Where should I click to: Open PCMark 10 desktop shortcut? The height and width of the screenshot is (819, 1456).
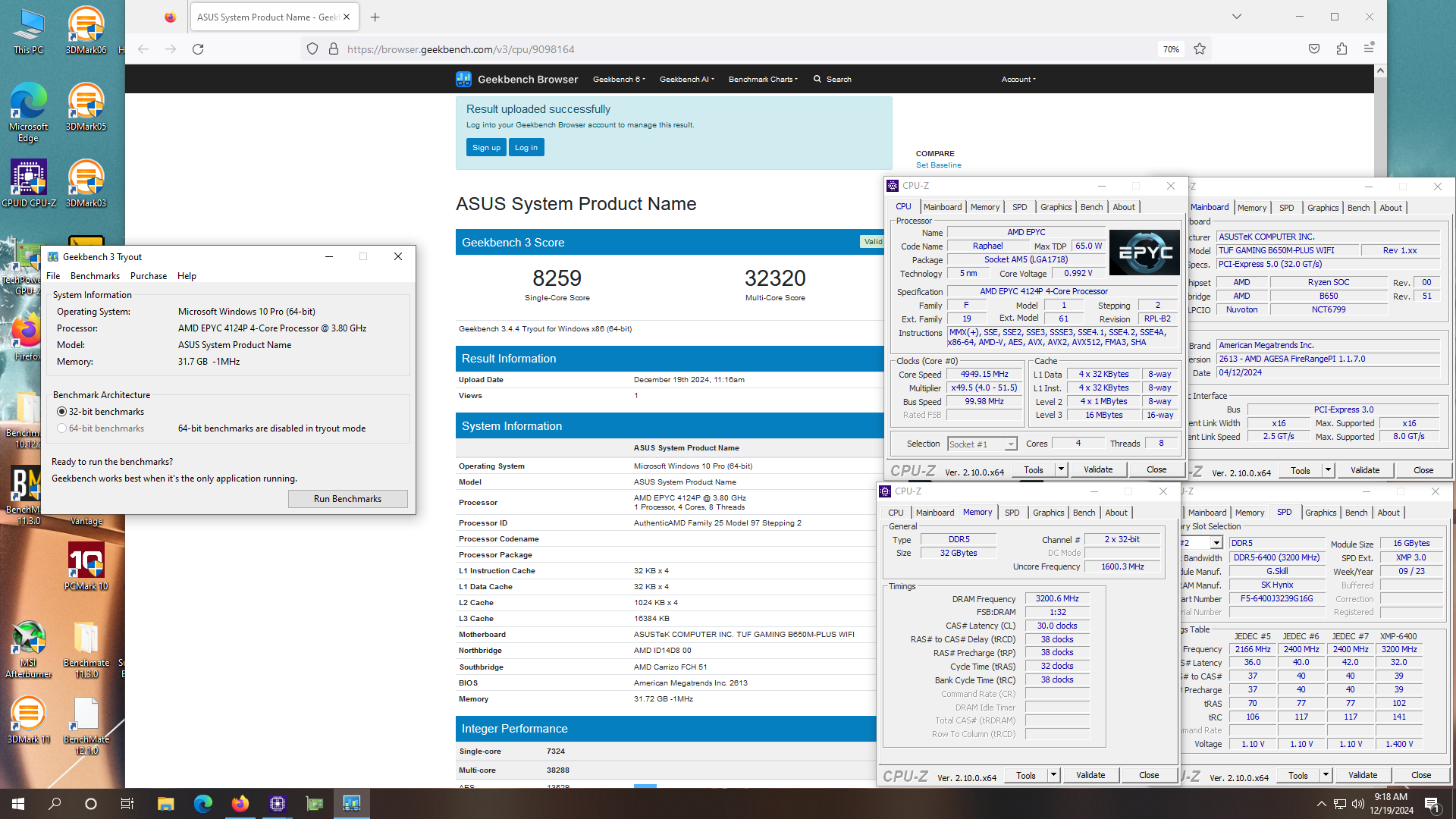pos(86,566)
